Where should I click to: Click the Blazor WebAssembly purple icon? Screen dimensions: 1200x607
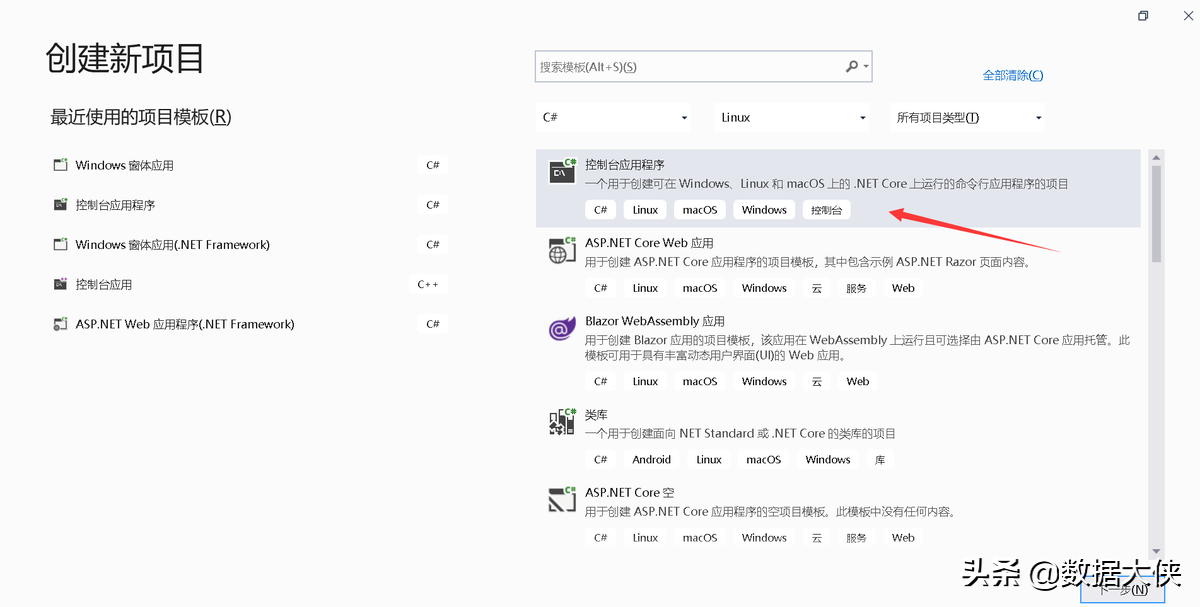click(x=563, y=328)
